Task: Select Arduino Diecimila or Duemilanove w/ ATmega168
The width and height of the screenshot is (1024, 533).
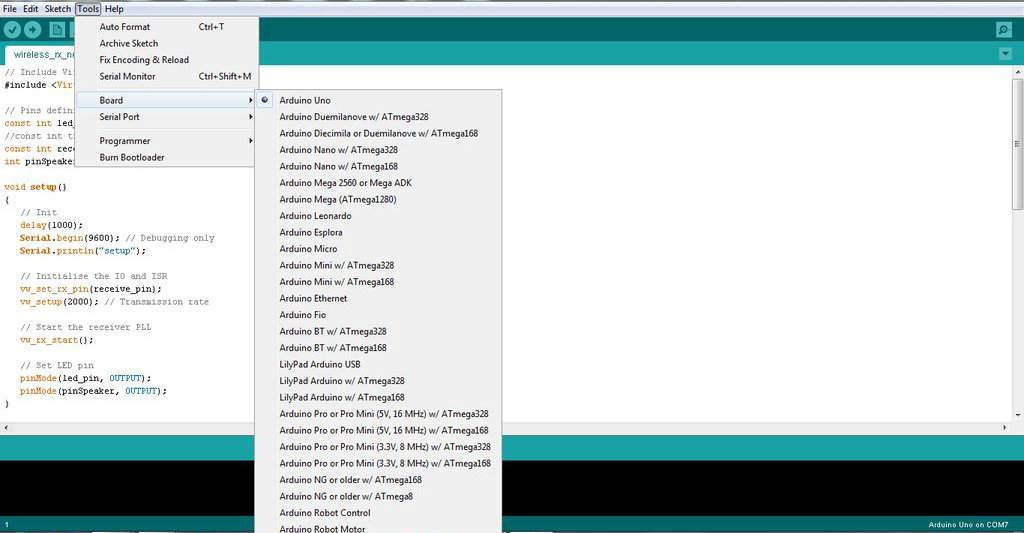Action: pos(378,133)
